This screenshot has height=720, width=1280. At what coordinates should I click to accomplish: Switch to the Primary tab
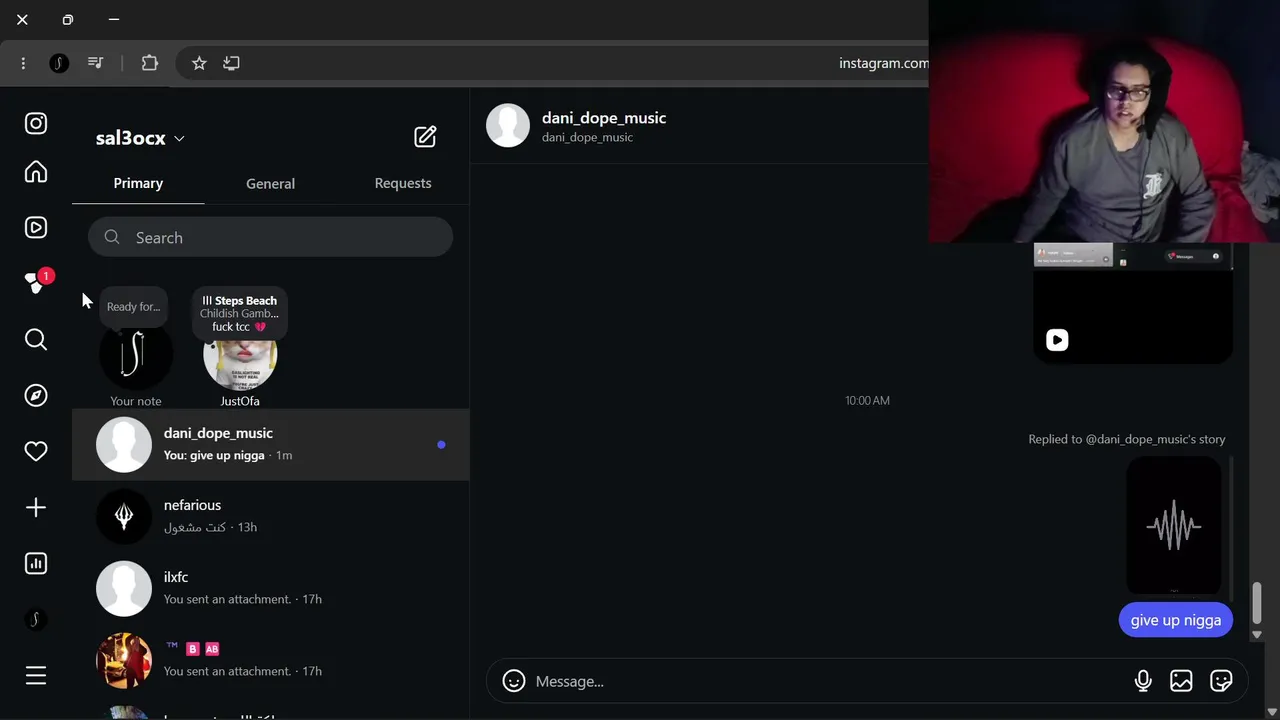pyautogui.click(x=138, y=183)
